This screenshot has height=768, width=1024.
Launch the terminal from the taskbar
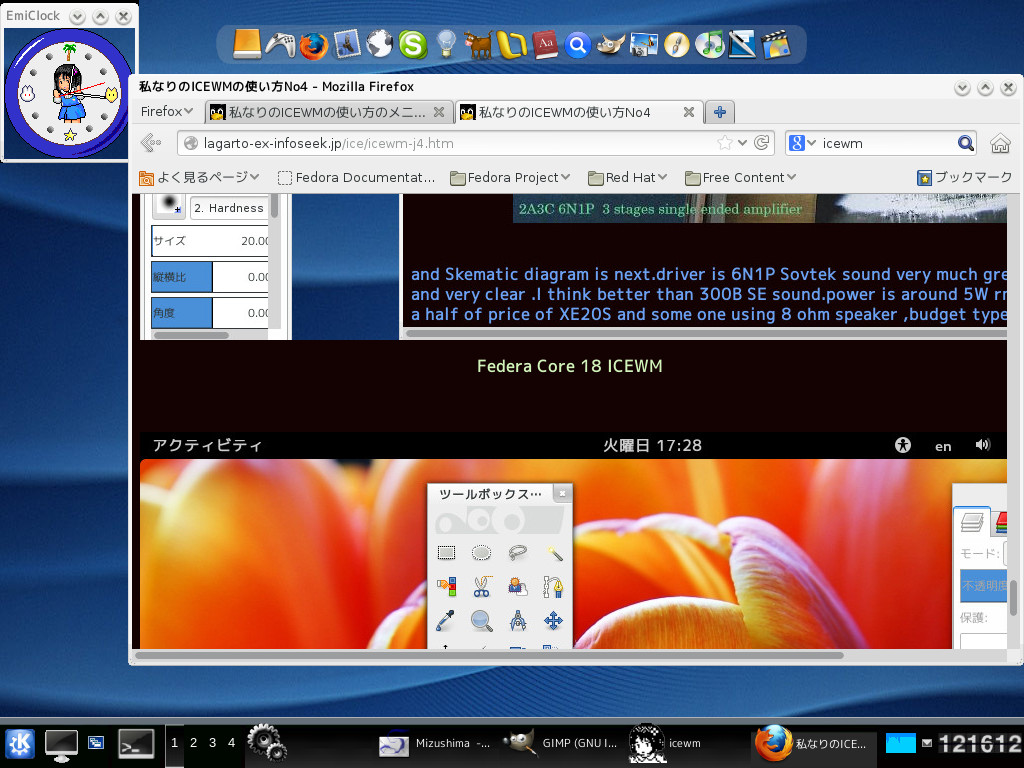click(135, 743)
